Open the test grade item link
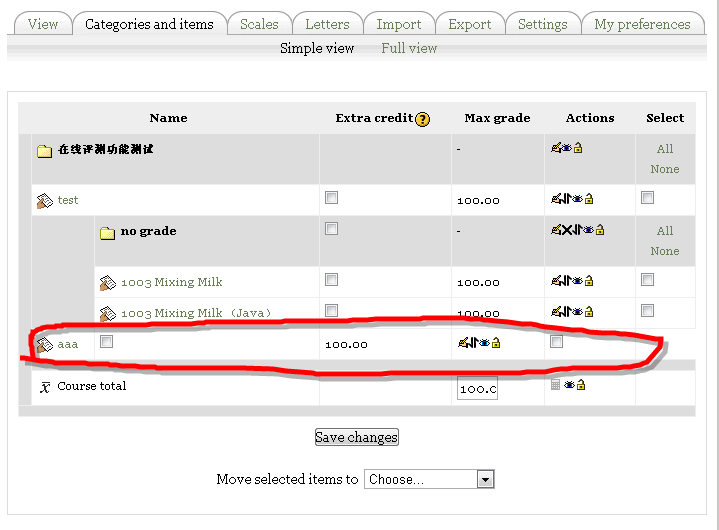Image resolution: width=719 pixels, height=530 pixels. click(68, 200)
